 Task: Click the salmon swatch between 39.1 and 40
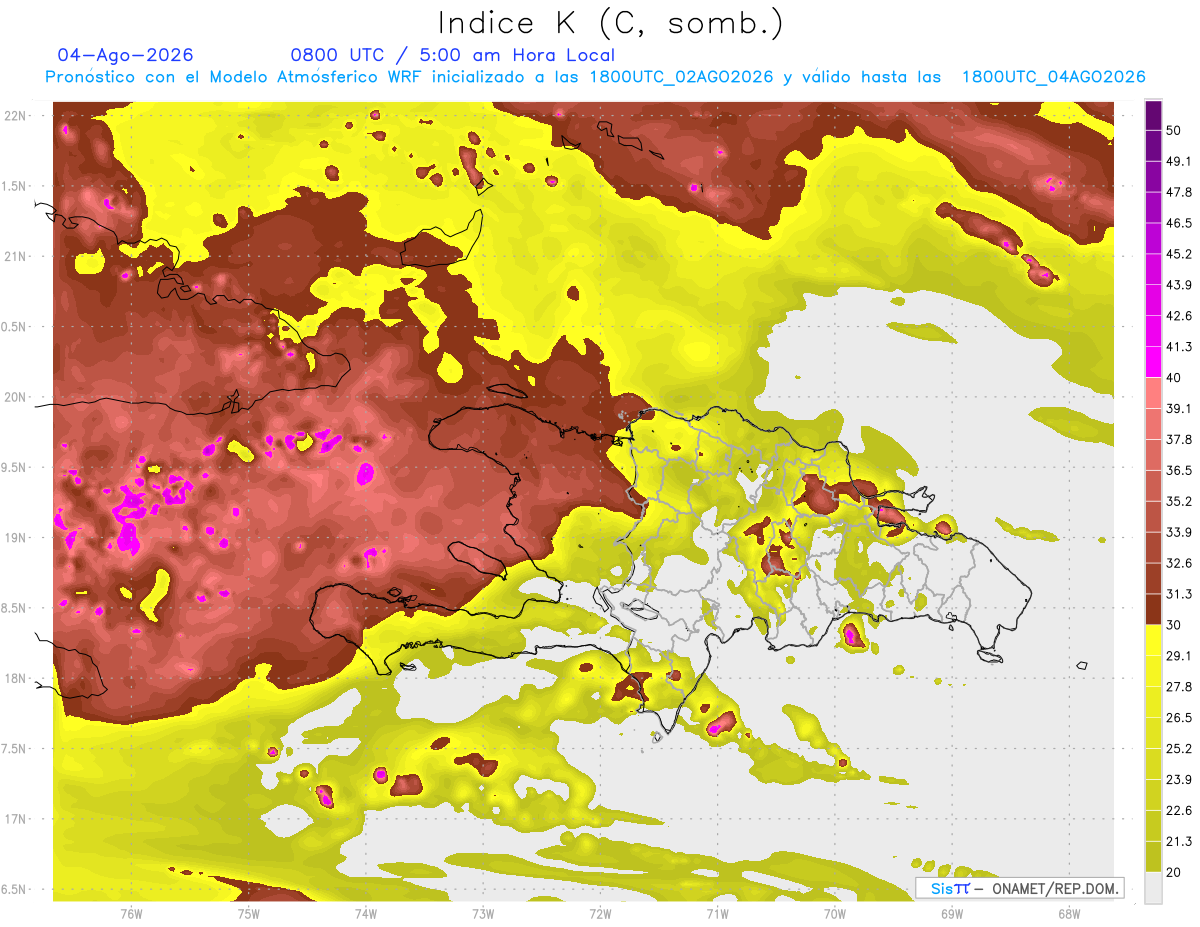pos(1153,392)
